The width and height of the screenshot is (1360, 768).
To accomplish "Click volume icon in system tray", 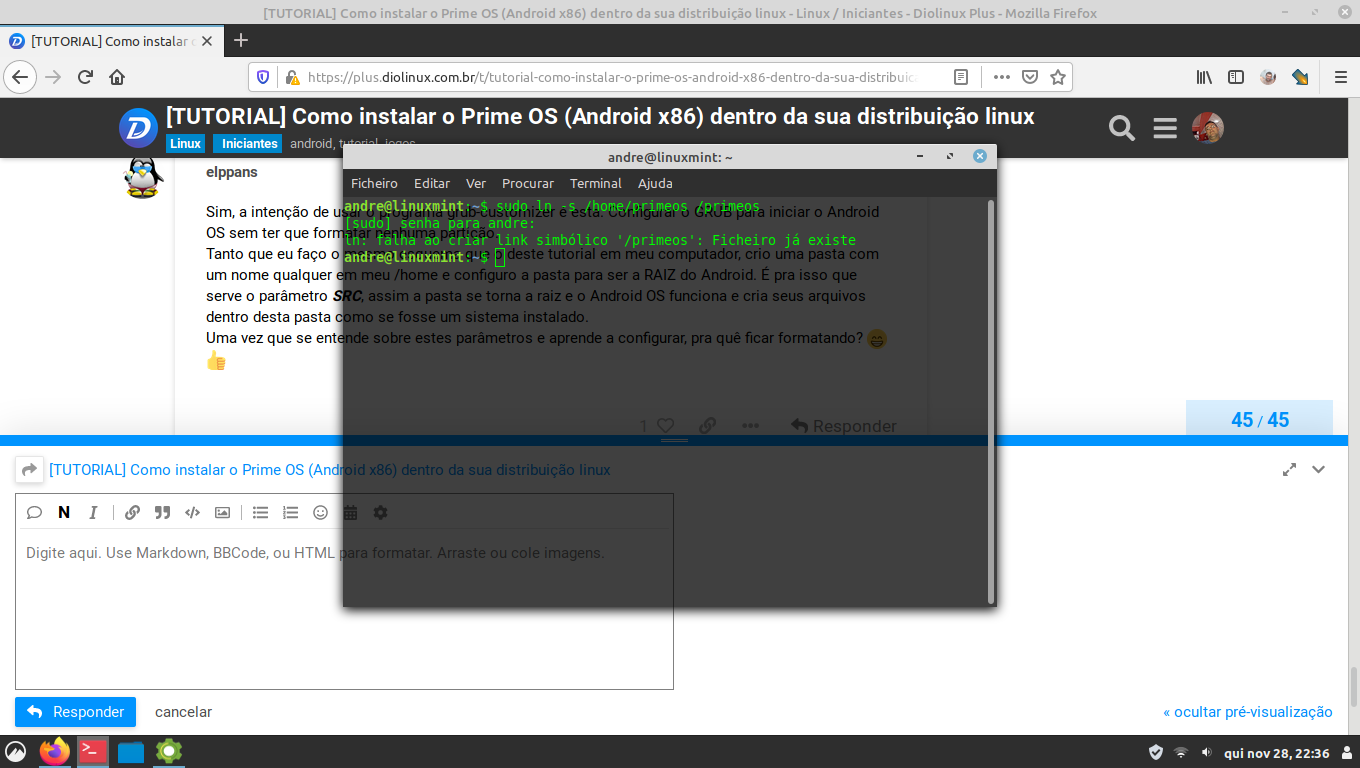I will tap(1206, 752).
